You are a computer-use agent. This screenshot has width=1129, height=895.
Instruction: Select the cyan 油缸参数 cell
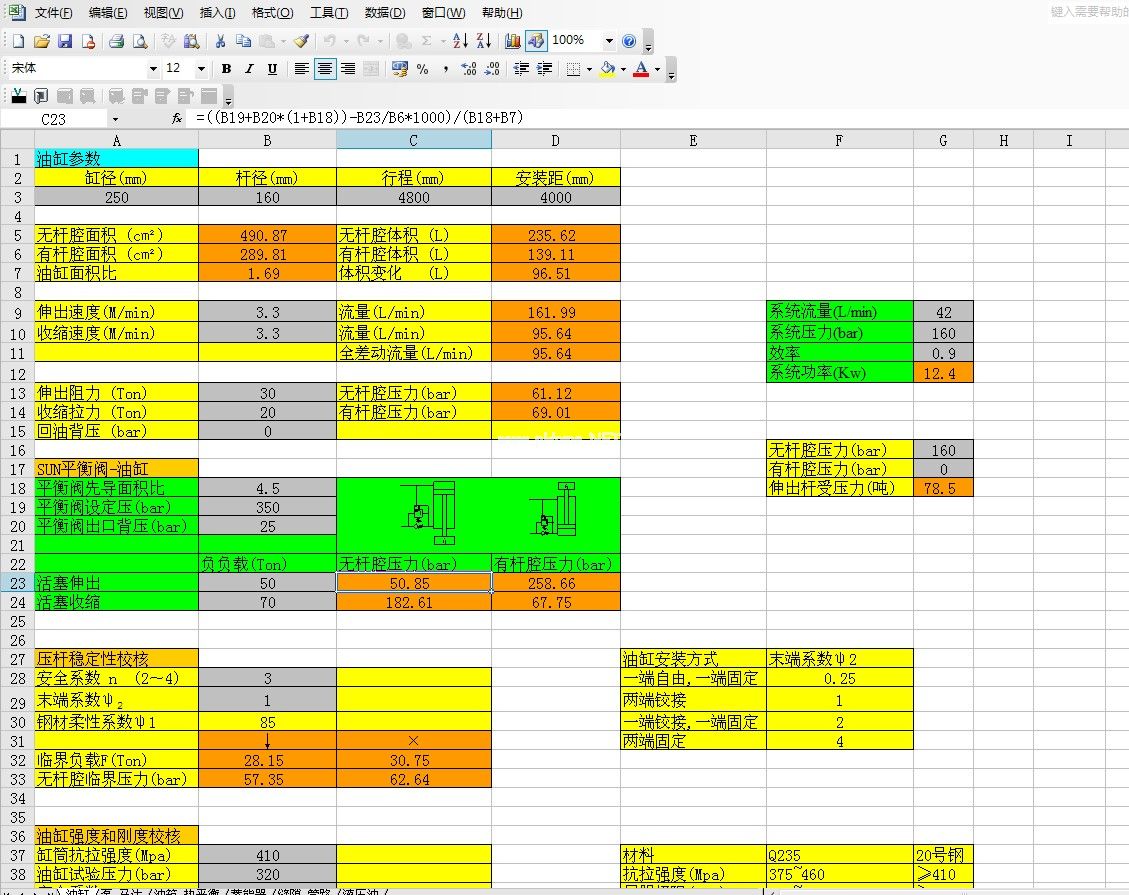click(117, 158)
